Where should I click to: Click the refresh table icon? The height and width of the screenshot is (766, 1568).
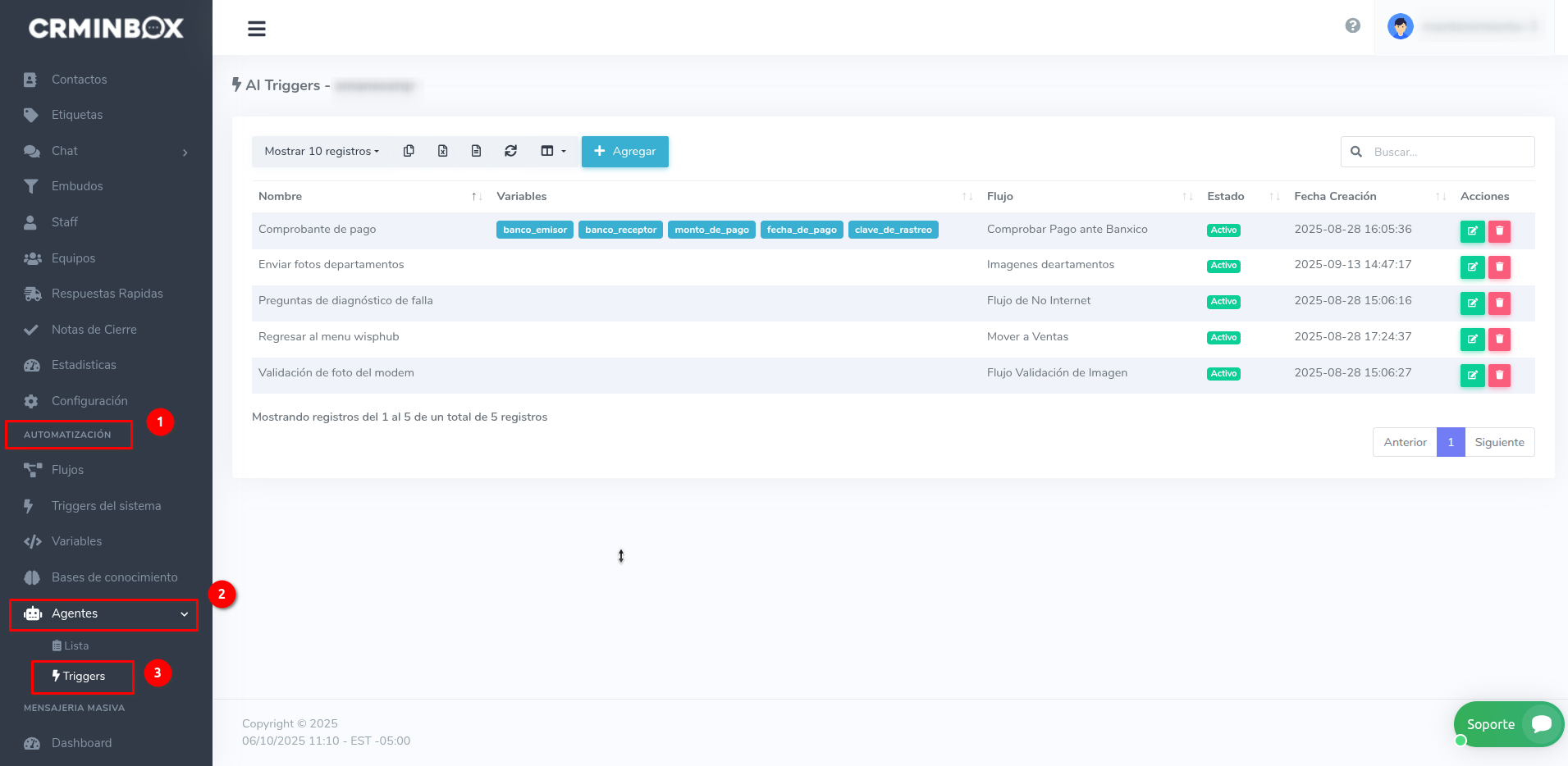(x=510, y=151)
